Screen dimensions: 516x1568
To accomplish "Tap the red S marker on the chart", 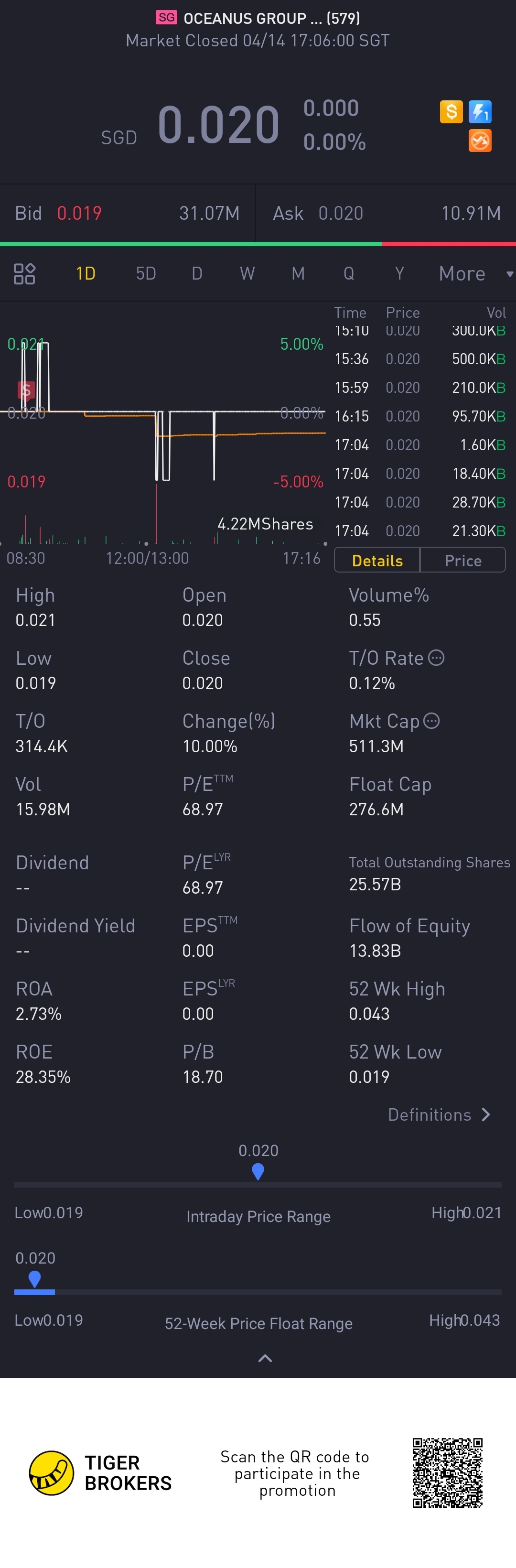I will (x=25, y=390).
